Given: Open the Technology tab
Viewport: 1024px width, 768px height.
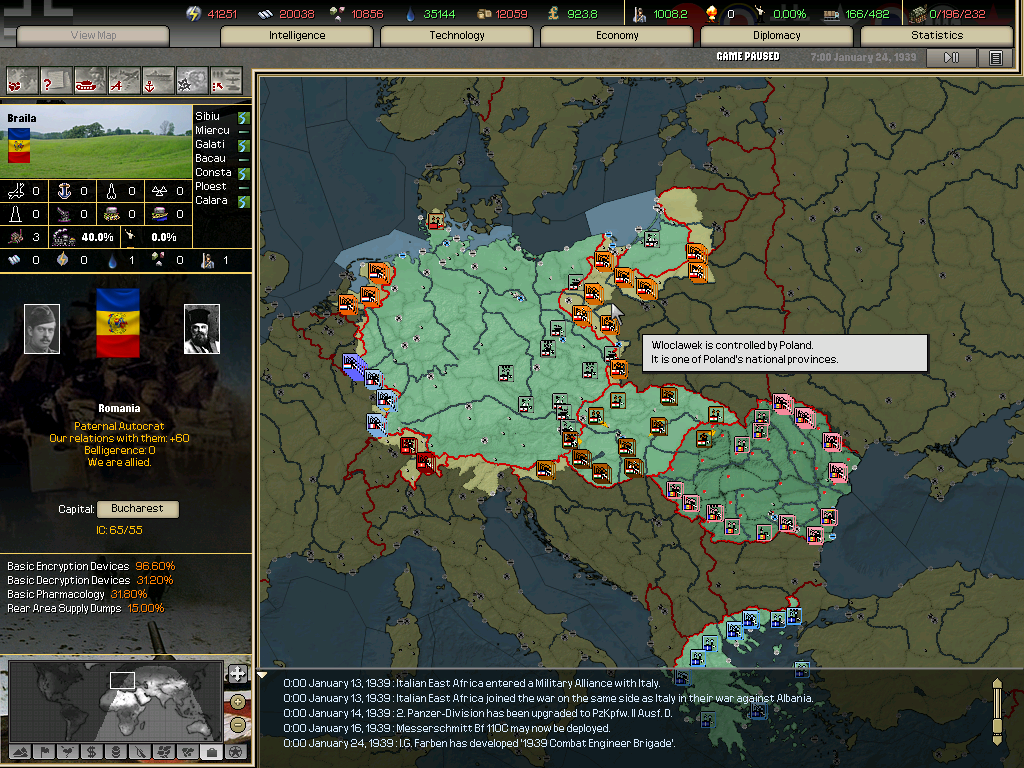Looking at the screenshot, I should (x=457, y=35).
